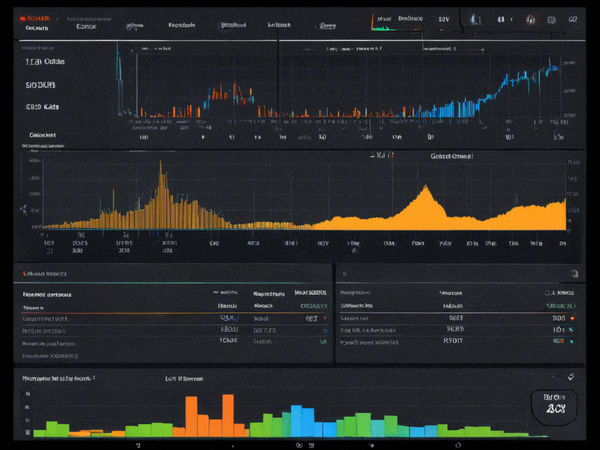600x450 pixels.
Task: Open the document copy icon in top-right header
Action: [551, 20]
